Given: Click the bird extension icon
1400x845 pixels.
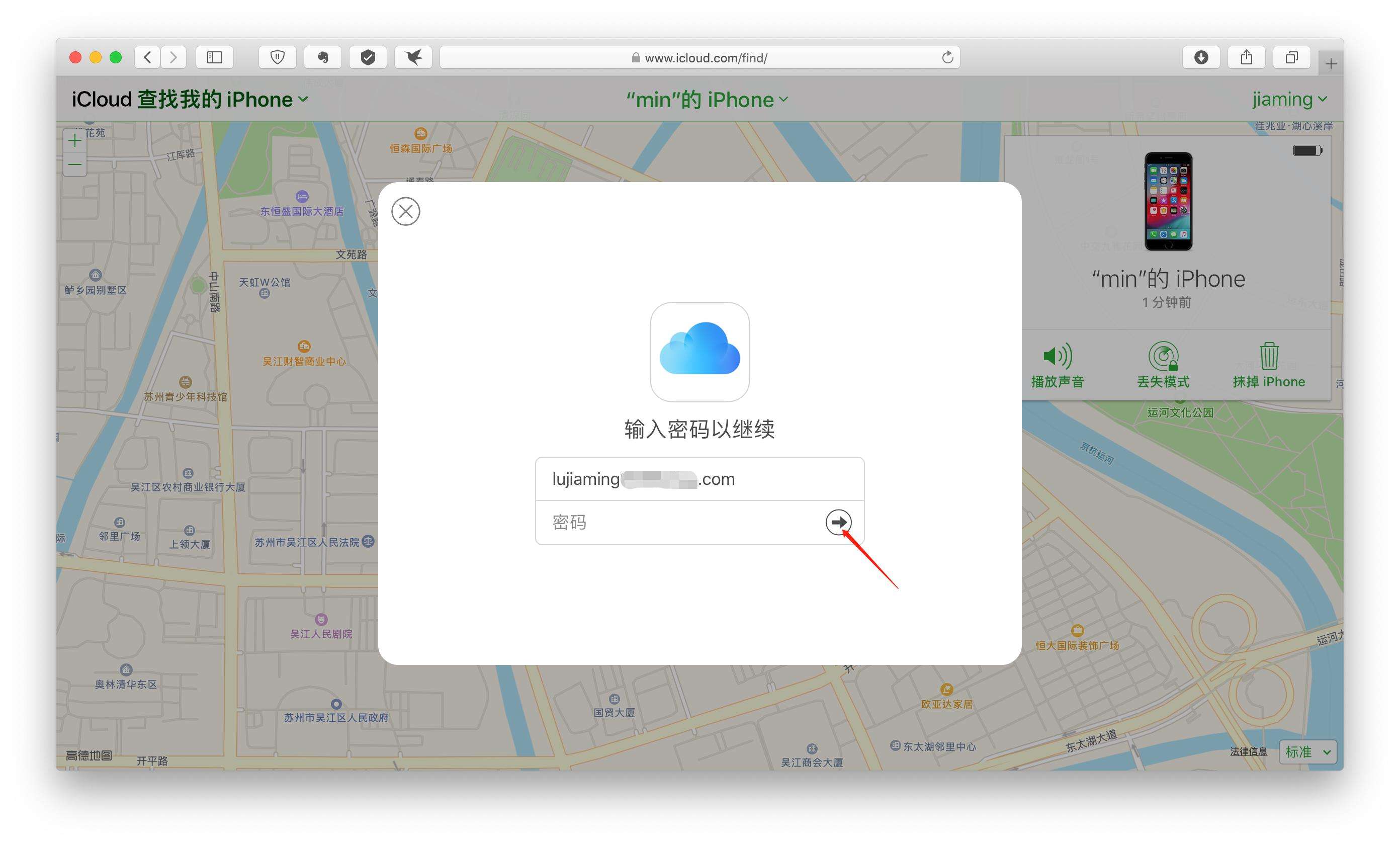Looking at the screenshot, I should [414, 57].
